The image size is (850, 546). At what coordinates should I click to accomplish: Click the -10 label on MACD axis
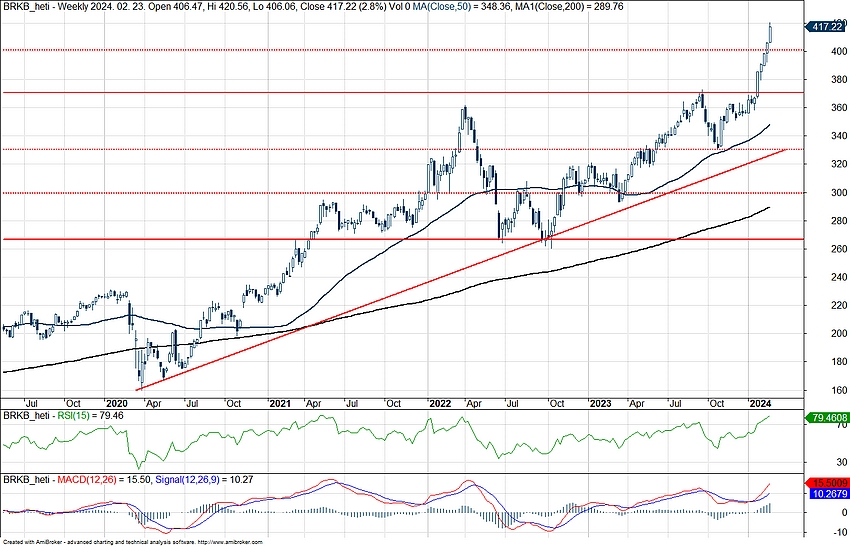tap(841, 530)
